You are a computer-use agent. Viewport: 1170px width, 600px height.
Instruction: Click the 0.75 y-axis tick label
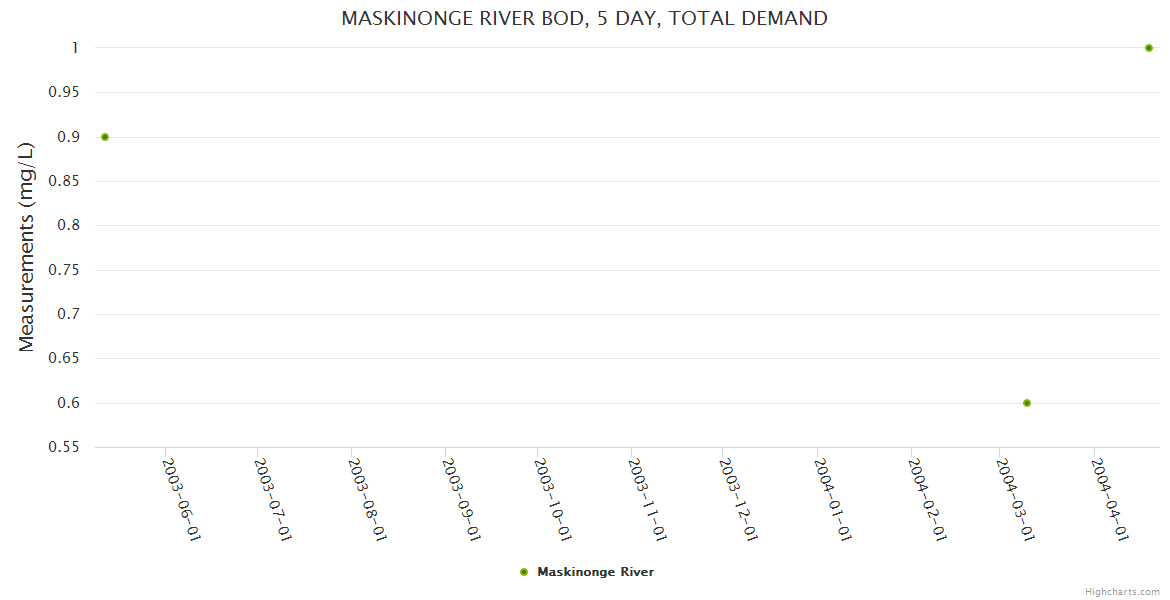pos(63,270)
